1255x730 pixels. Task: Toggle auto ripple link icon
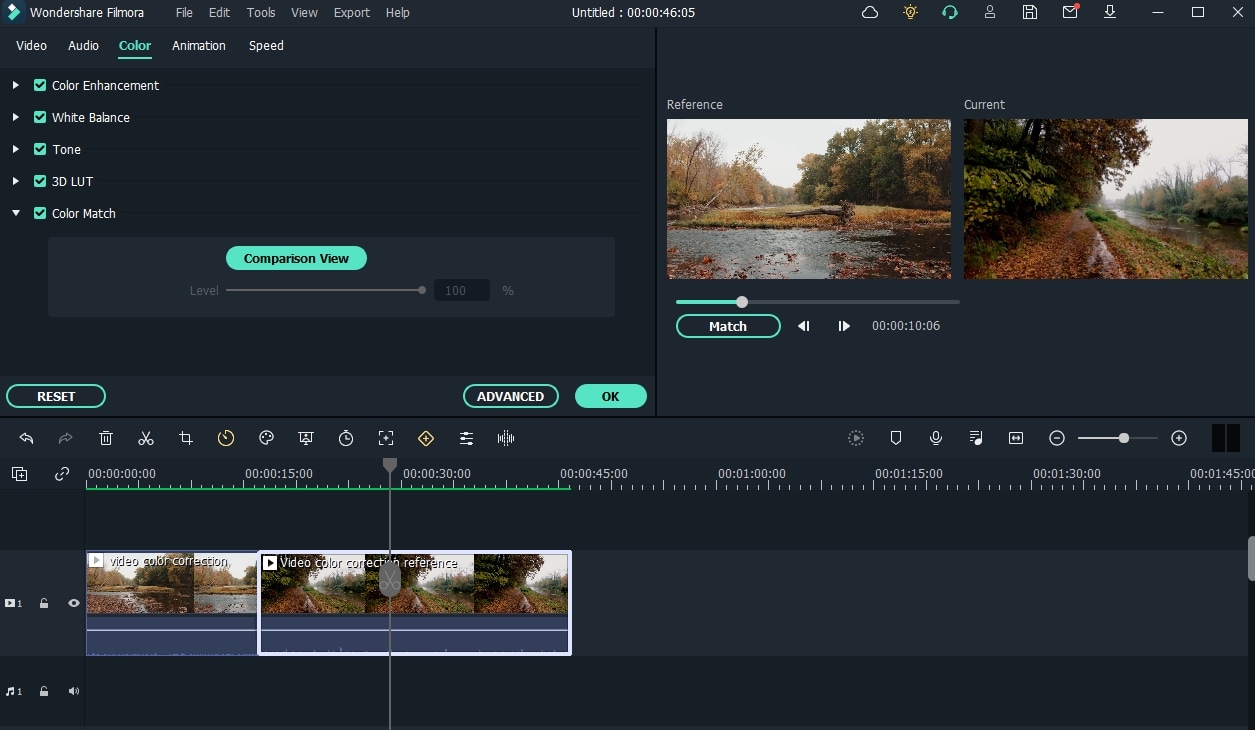click(x=62, y=474)
